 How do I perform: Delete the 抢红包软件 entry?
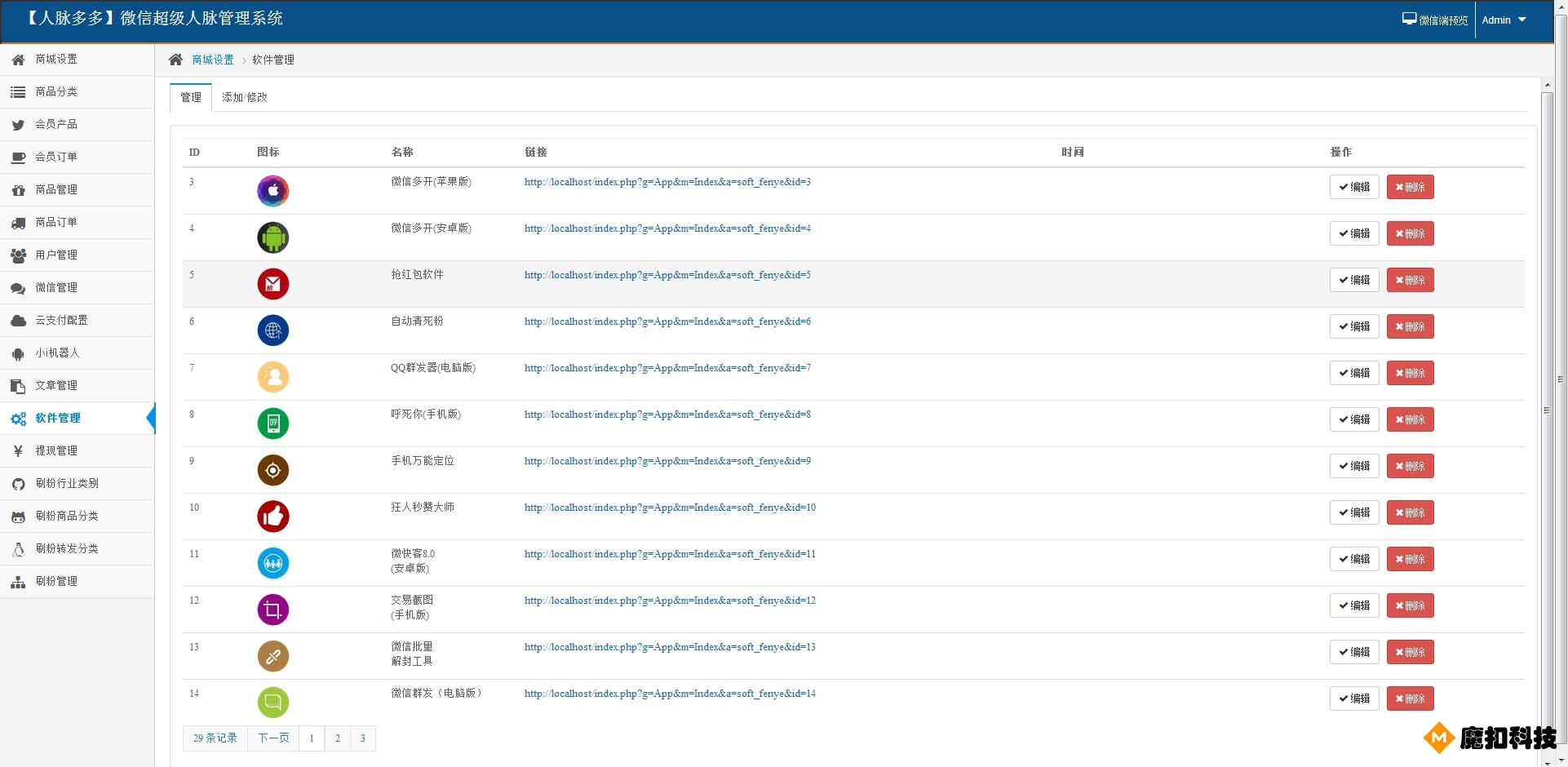point(1410,280)
